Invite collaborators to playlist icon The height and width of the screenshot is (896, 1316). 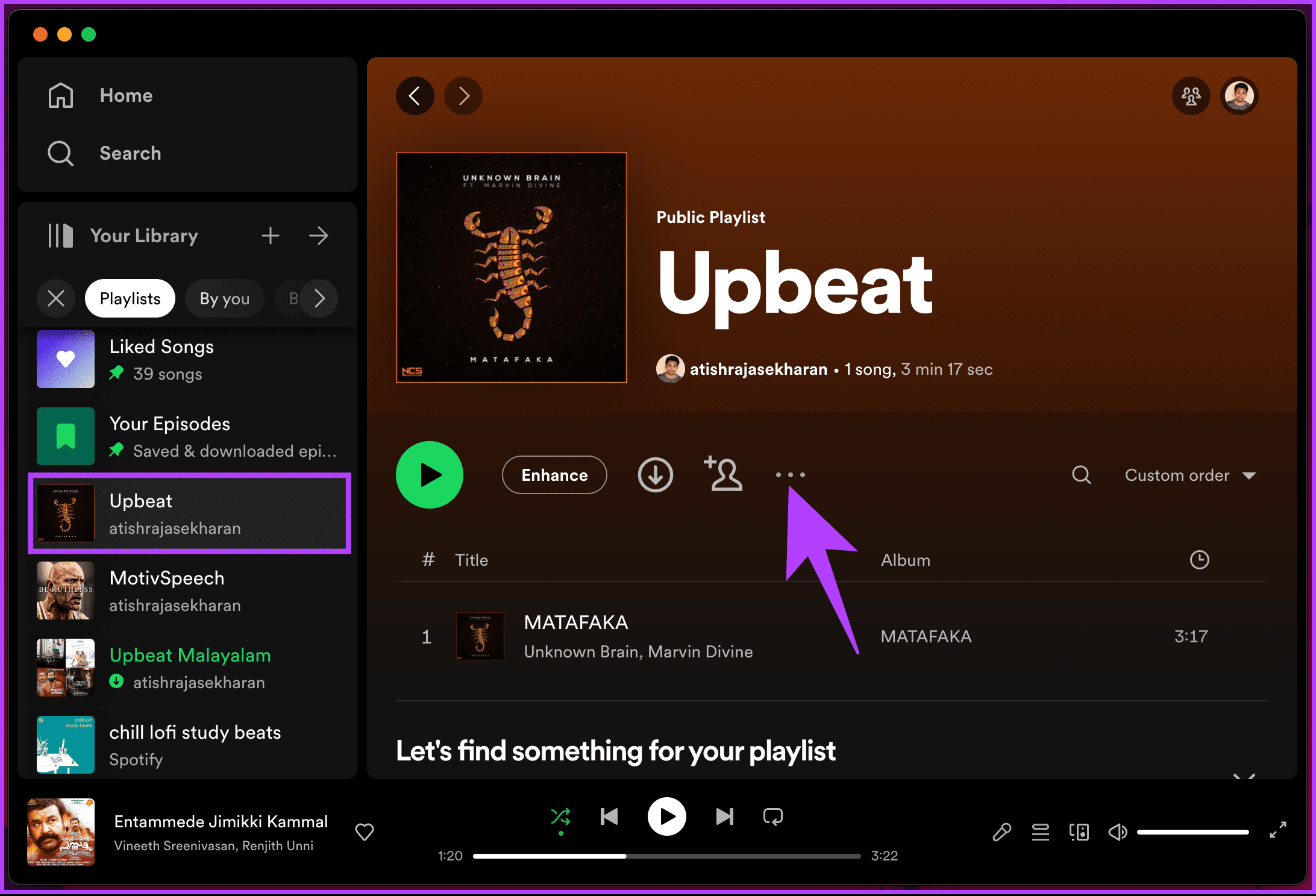723,474
